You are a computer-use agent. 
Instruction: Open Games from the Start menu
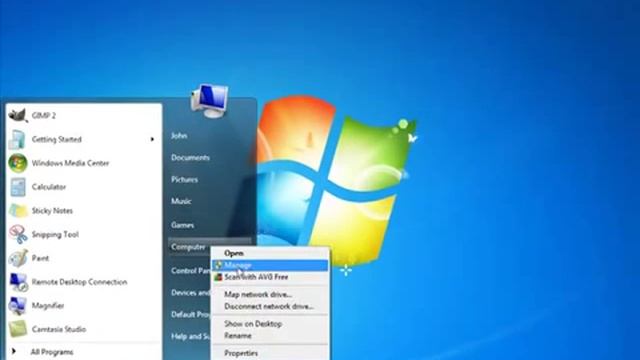tap(182, 225)
